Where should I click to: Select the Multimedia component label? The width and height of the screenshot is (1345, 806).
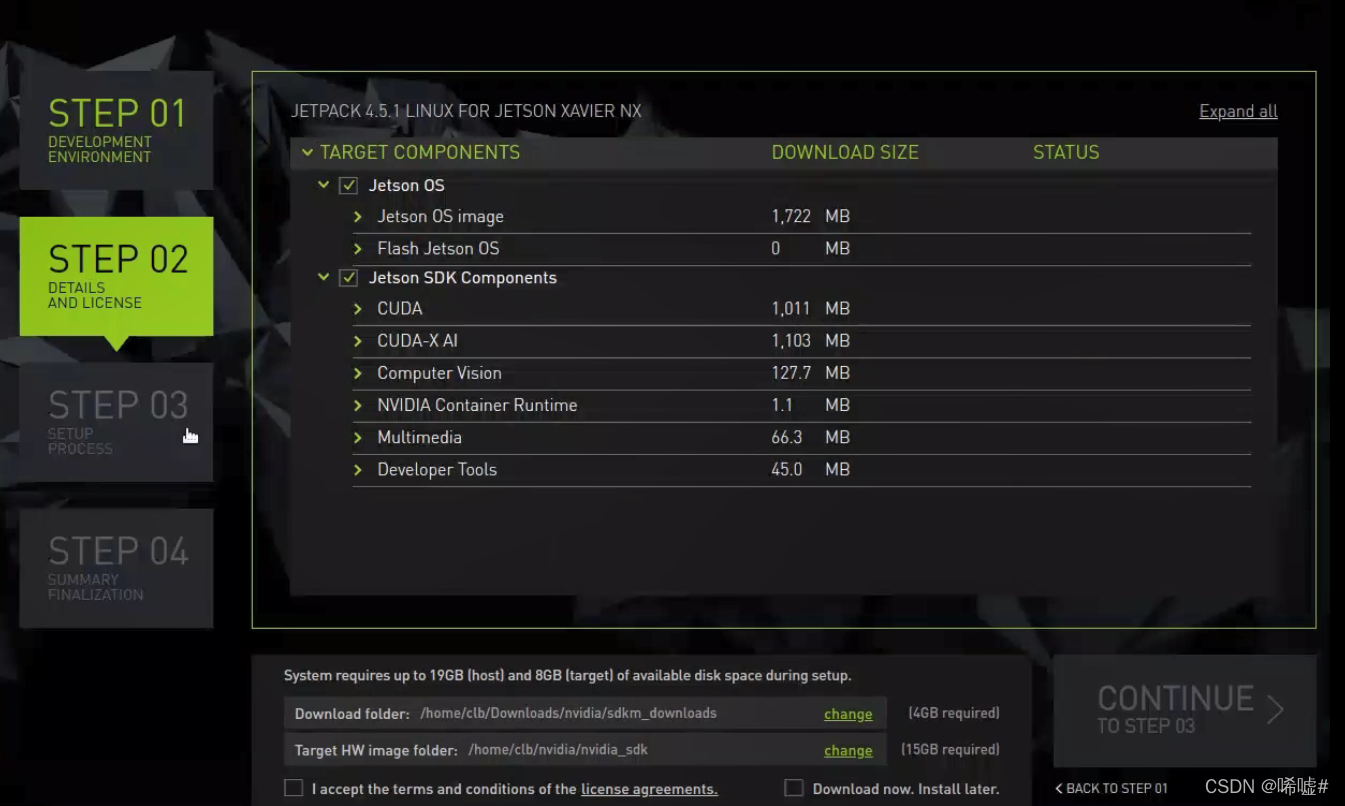coord(419,437)
